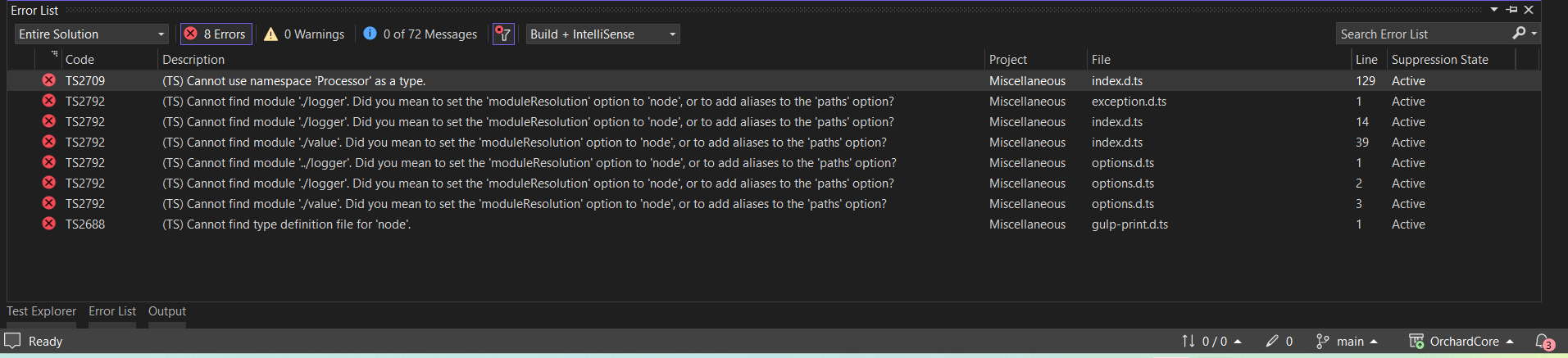Open the Error List window position menu
Image resolution: width=1568 pixels, height=358 pixels.
pos(1494,10)
